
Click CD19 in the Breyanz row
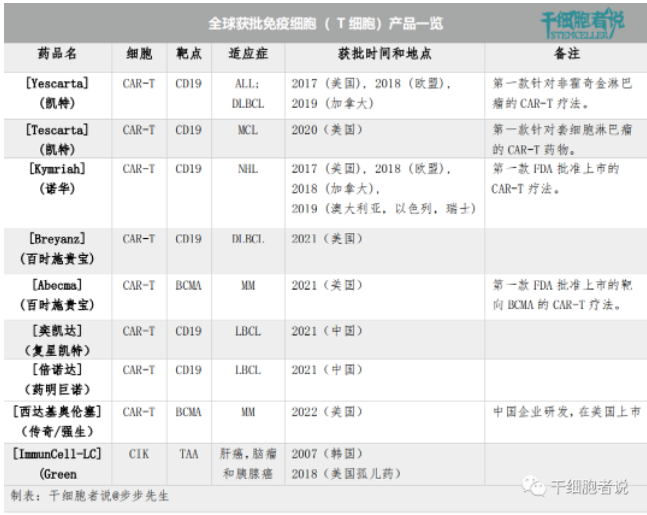click(x=189, y=239)
